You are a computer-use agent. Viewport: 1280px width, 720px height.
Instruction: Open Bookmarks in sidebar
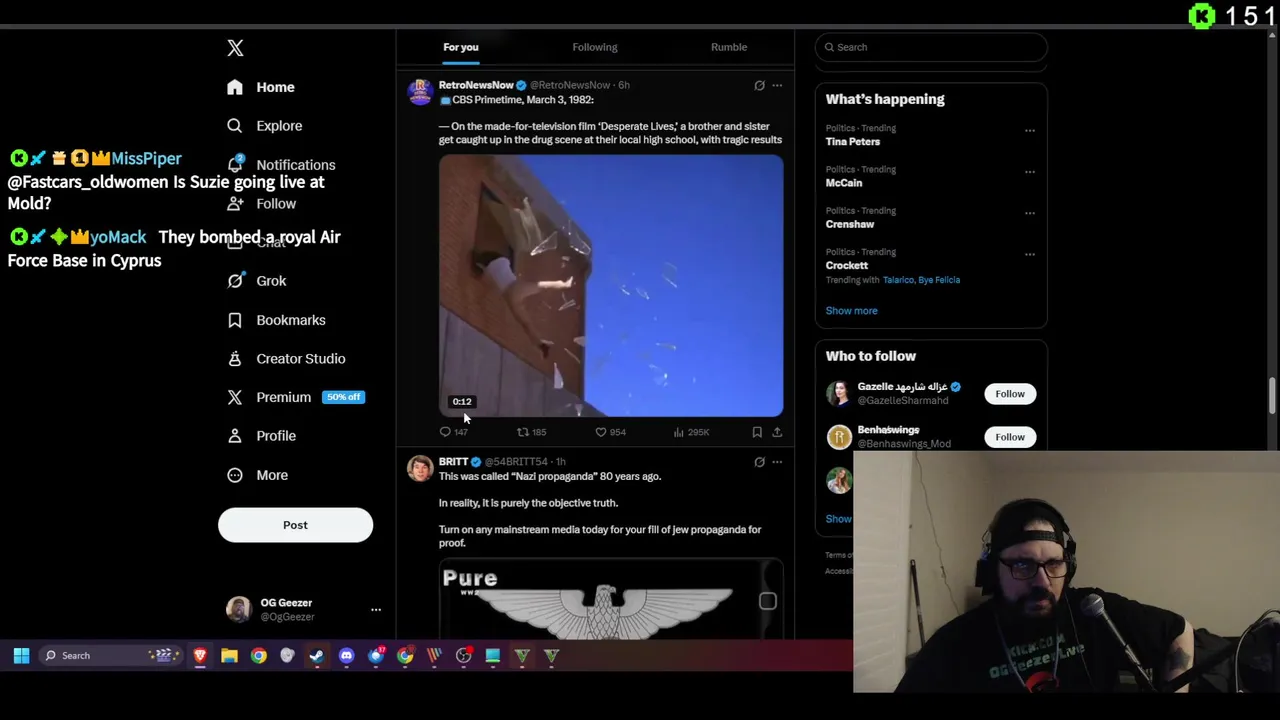[x=277, y=320]
